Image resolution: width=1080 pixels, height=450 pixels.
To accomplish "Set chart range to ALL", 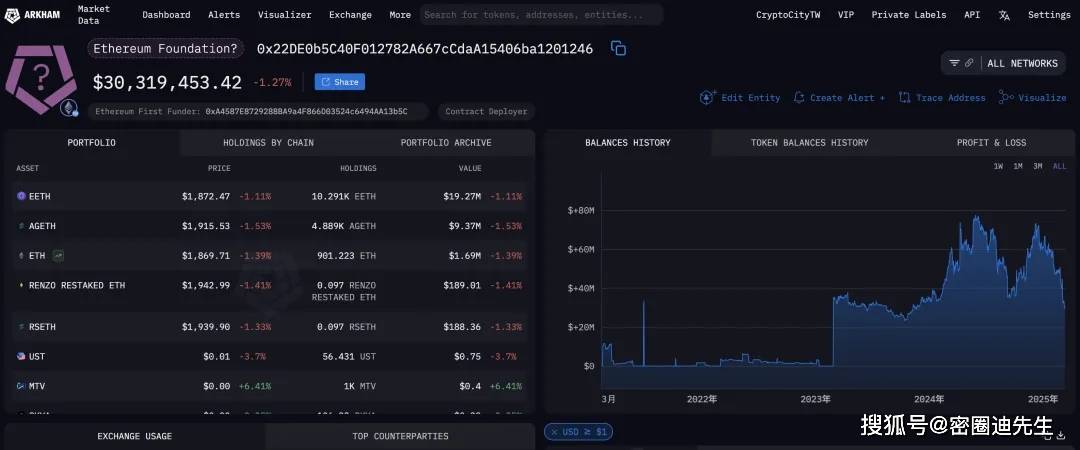I will 1059,166.
